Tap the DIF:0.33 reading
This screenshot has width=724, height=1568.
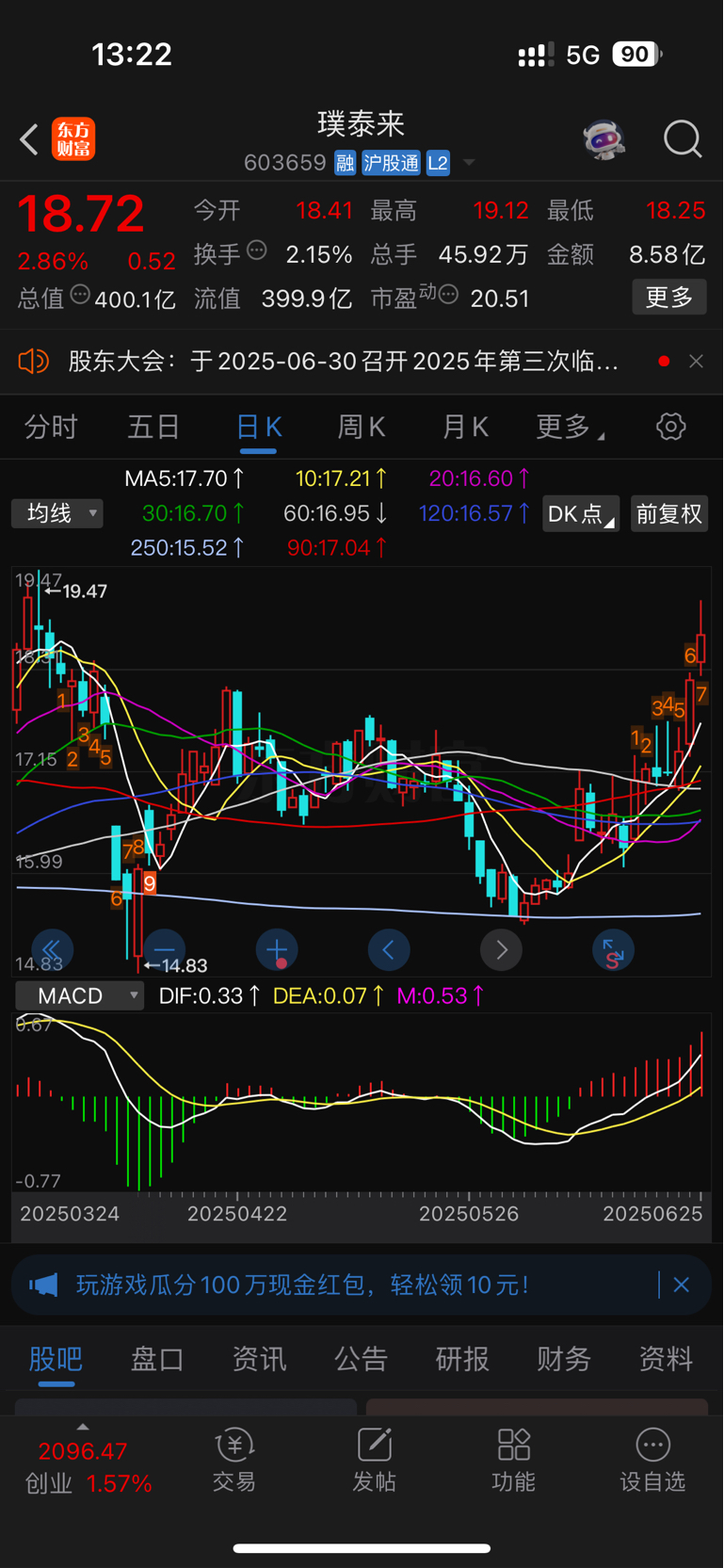[x=210, y=995]
